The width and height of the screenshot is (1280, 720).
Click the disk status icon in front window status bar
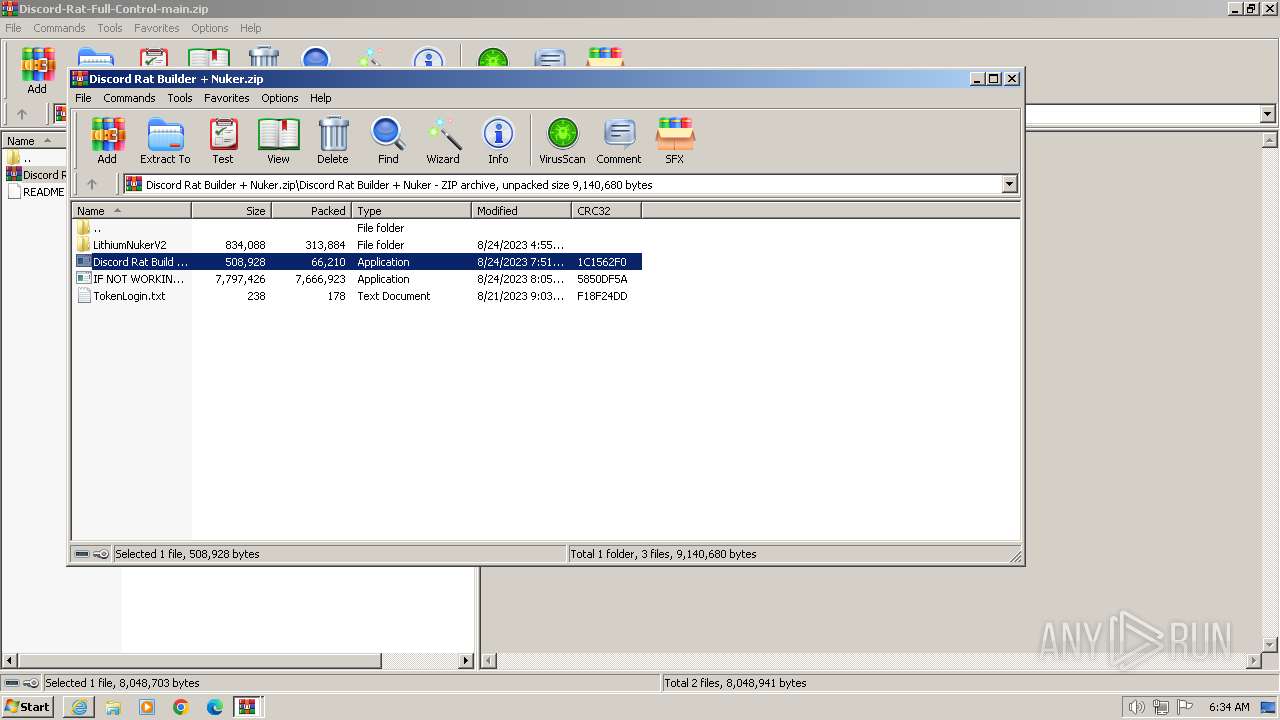pyautogui.click(x=82, y=554)
